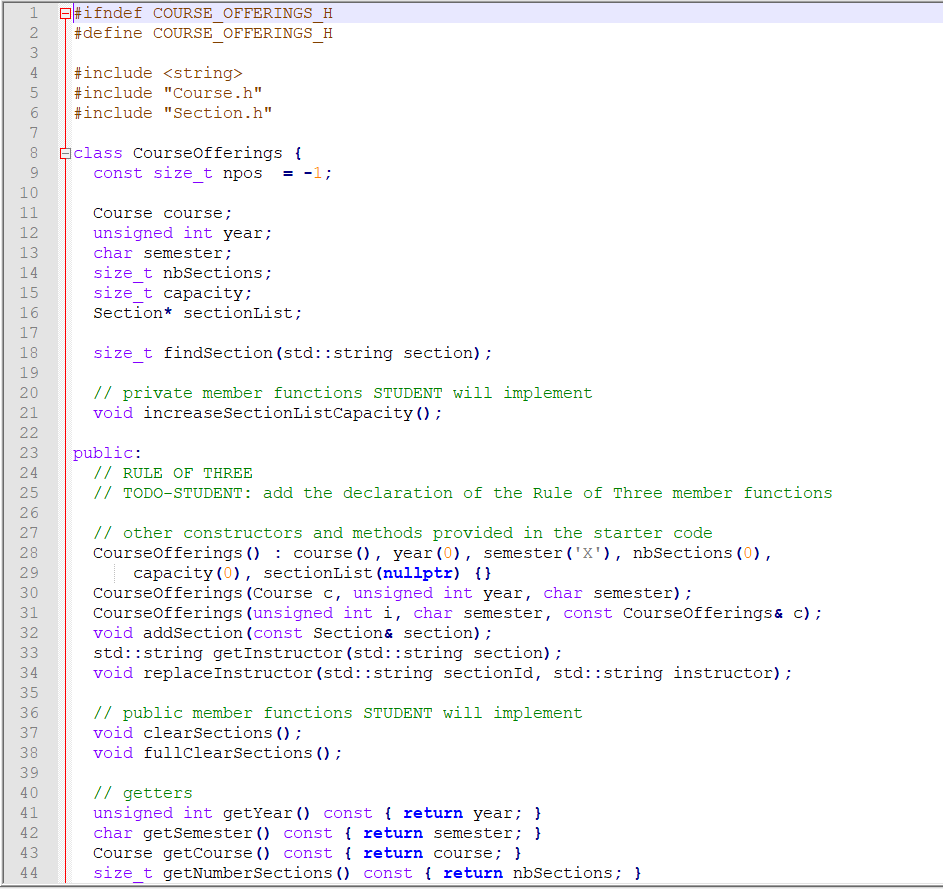Click 'const CourseOfferings& c' parameter on line 31
This screenshot has height=889, width=943.
click(683, 613)
